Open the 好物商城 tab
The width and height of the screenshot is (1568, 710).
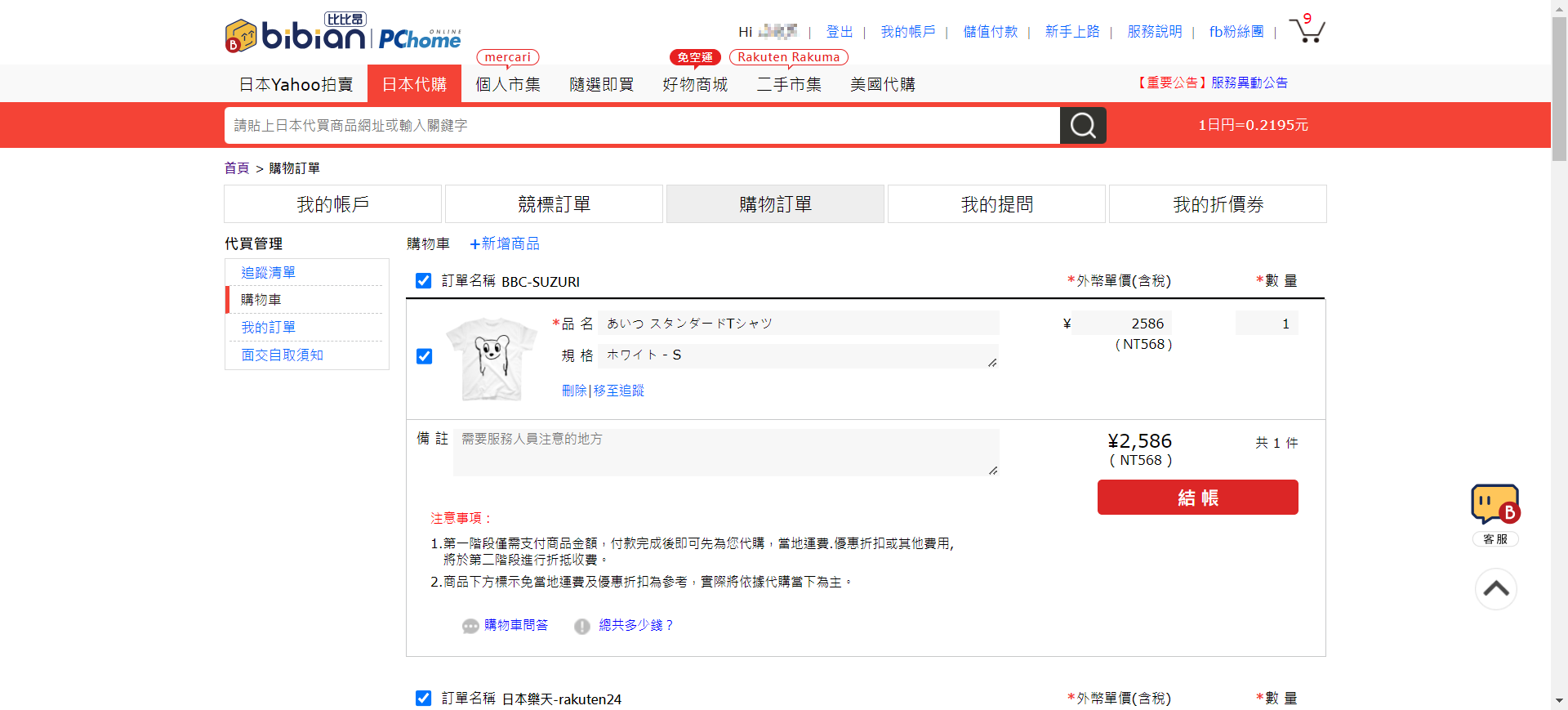click(x=695, y=84)
